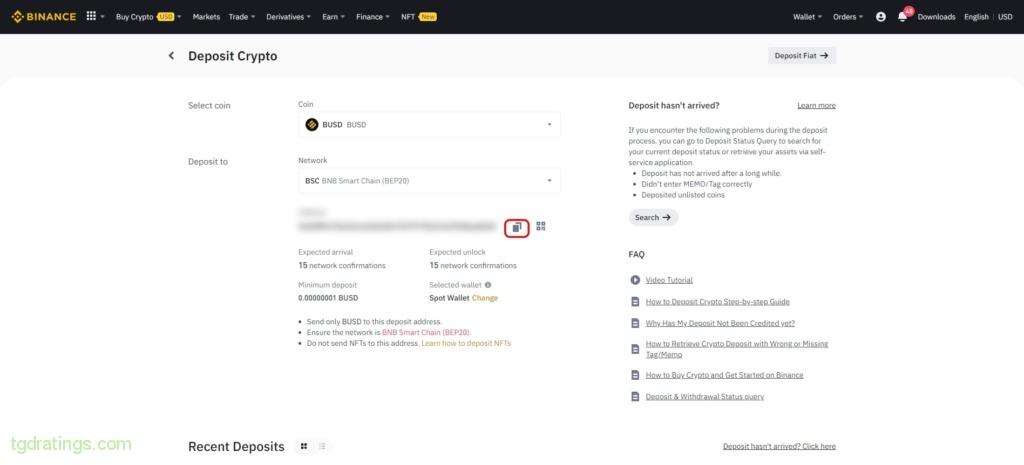1024x465 pixels.
Task: Click Learn more link
Action: [816, 105]
